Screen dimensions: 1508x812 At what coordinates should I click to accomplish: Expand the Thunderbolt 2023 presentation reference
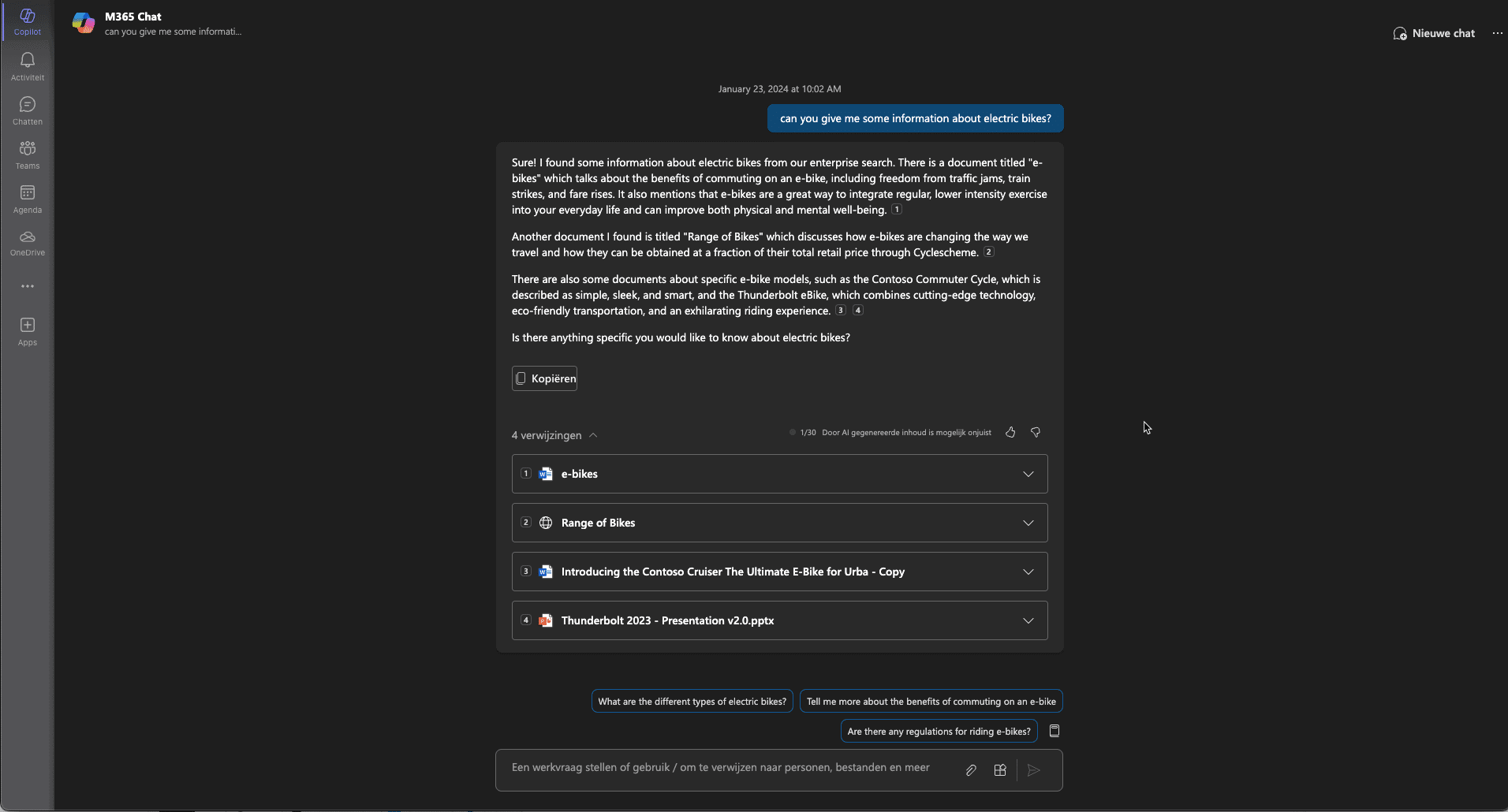tap(1028, 620)
